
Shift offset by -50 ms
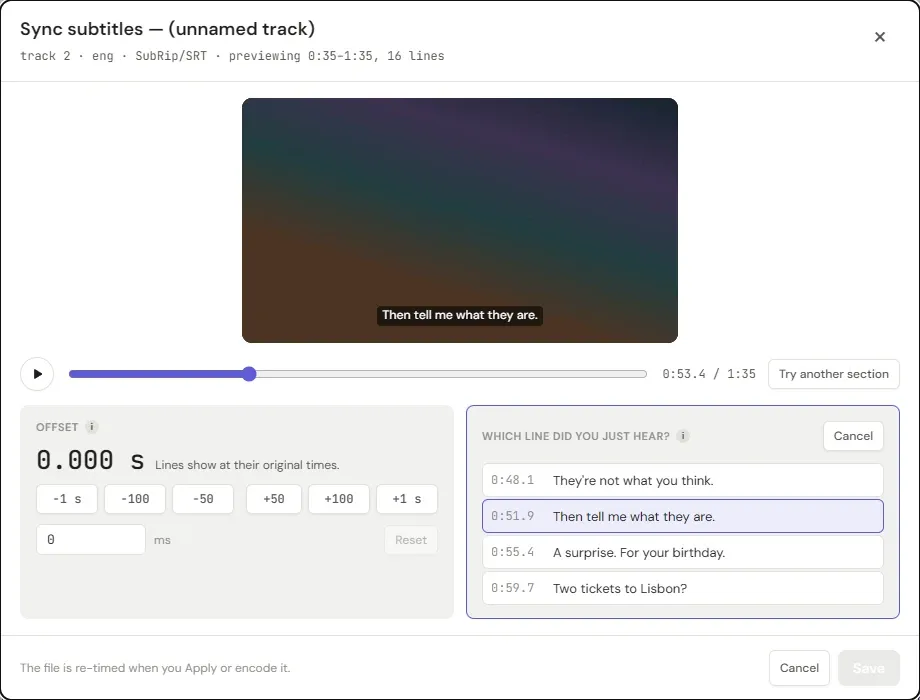coord(203,499)
